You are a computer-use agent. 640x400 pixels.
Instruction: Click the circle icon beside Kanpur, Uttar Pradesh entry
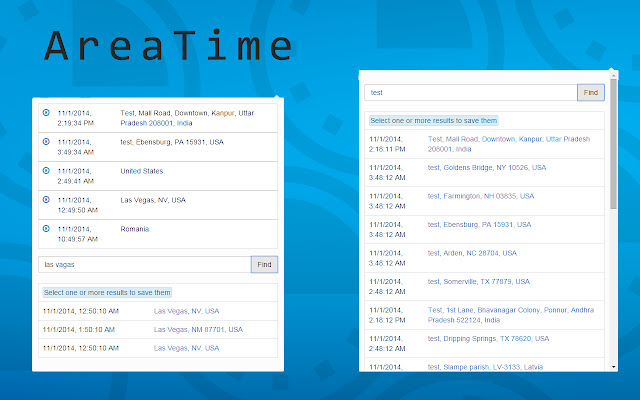click(x=46, y=112)
